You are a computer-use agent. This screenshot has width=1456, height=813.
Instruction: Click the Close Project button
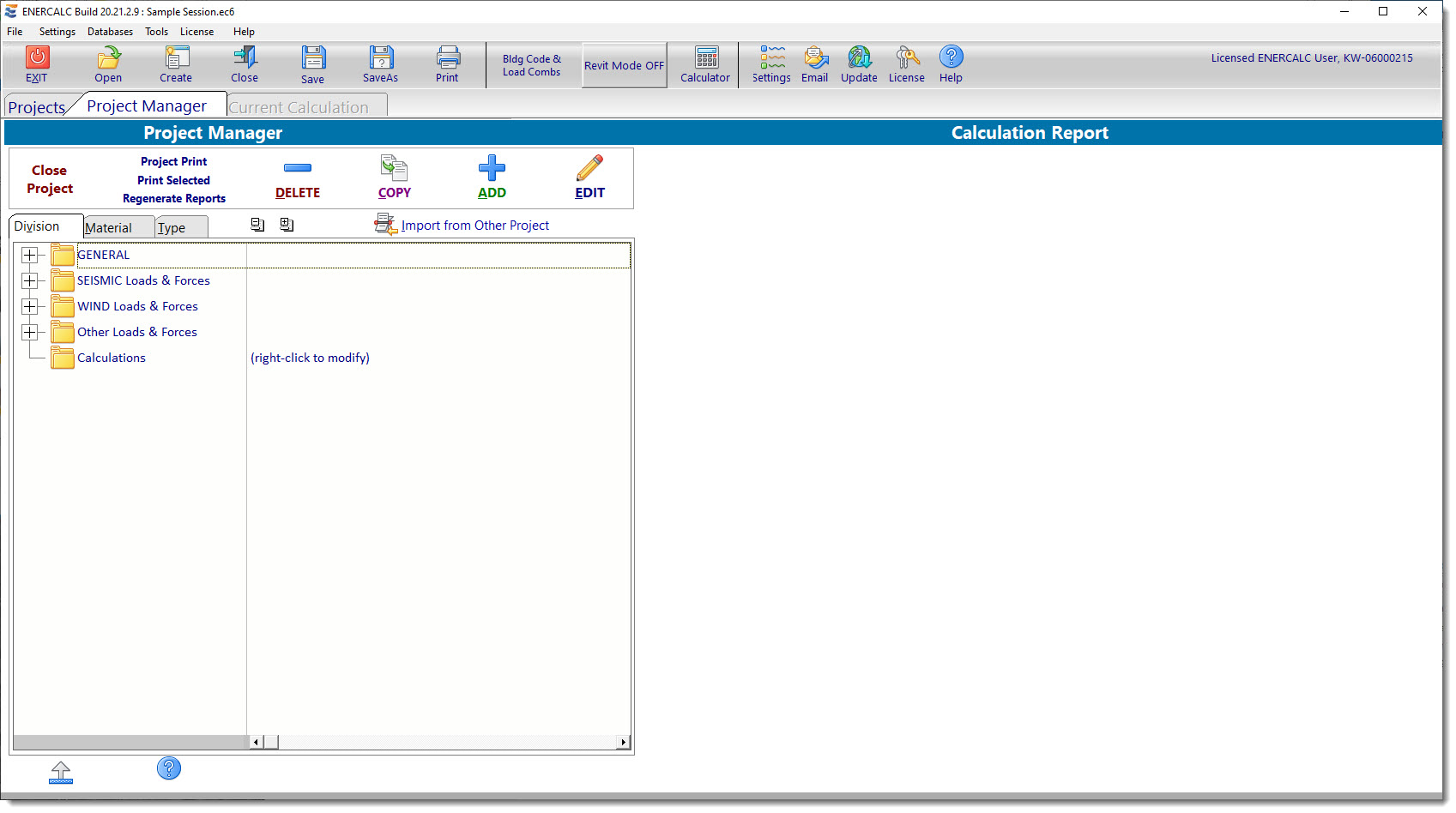click(50, 179)
